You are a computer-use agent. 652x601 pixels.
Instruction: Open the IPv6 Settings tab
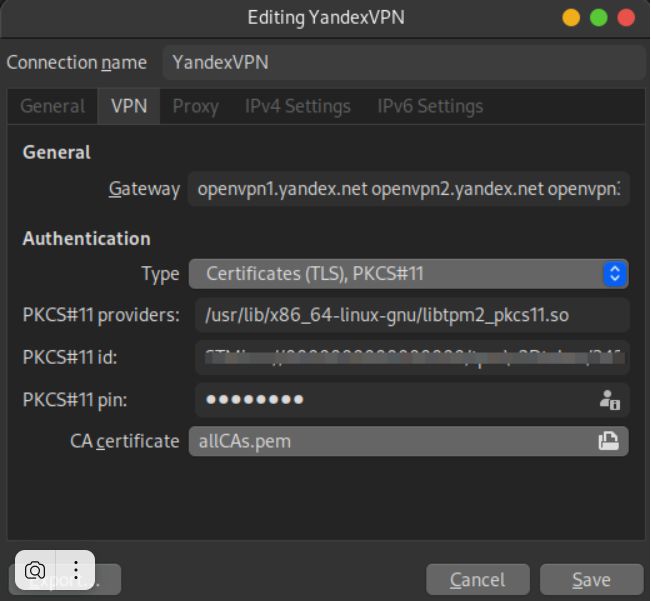[430, 106]
